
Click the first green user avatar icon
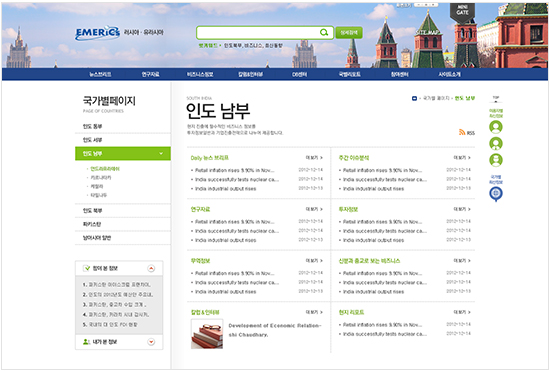(496, 127)
